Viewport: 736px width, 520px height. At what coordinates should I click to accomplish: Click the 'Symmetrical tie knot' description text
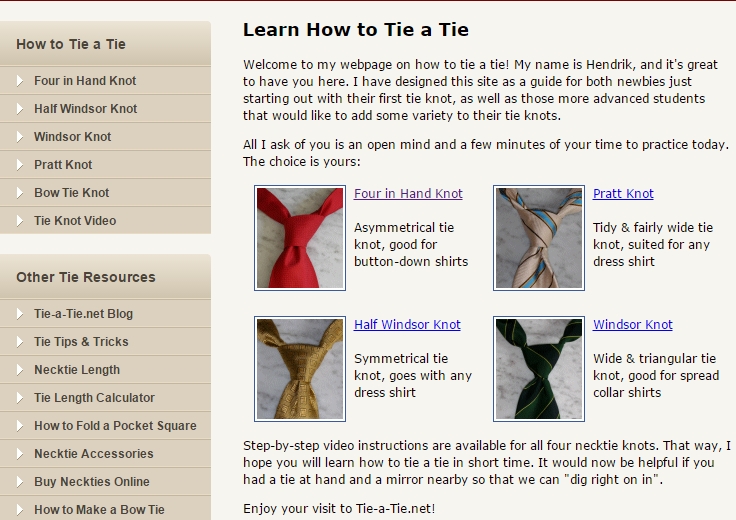click(413, 375)
